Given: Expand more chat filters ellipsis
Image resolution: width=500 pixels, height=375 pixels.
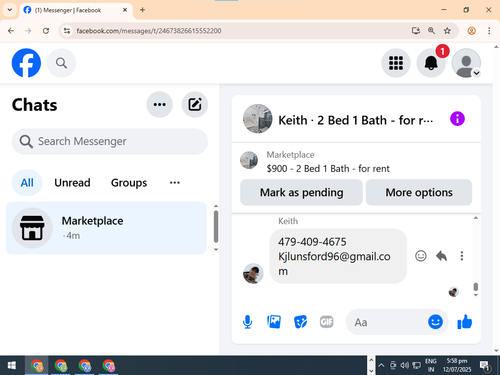Looking at the screenshot, I should (175, 183).
